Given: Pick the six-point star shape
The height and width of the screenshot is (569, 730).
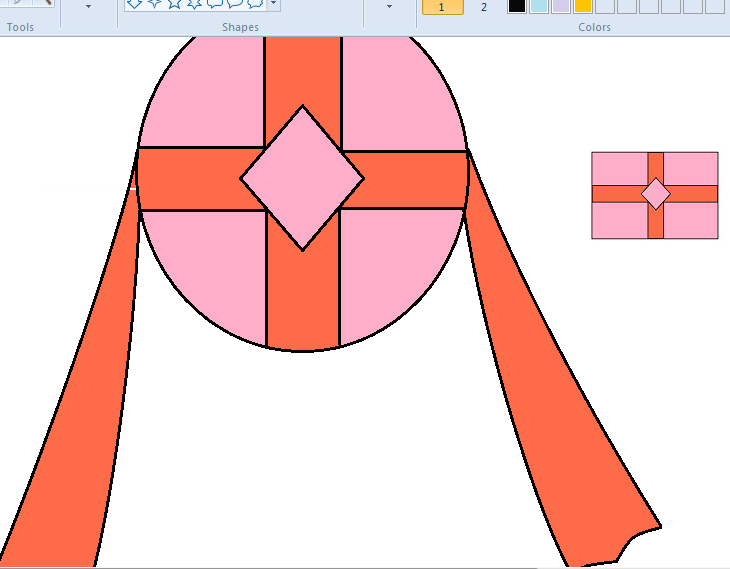Looking at the screenshot, I should 194,4.
